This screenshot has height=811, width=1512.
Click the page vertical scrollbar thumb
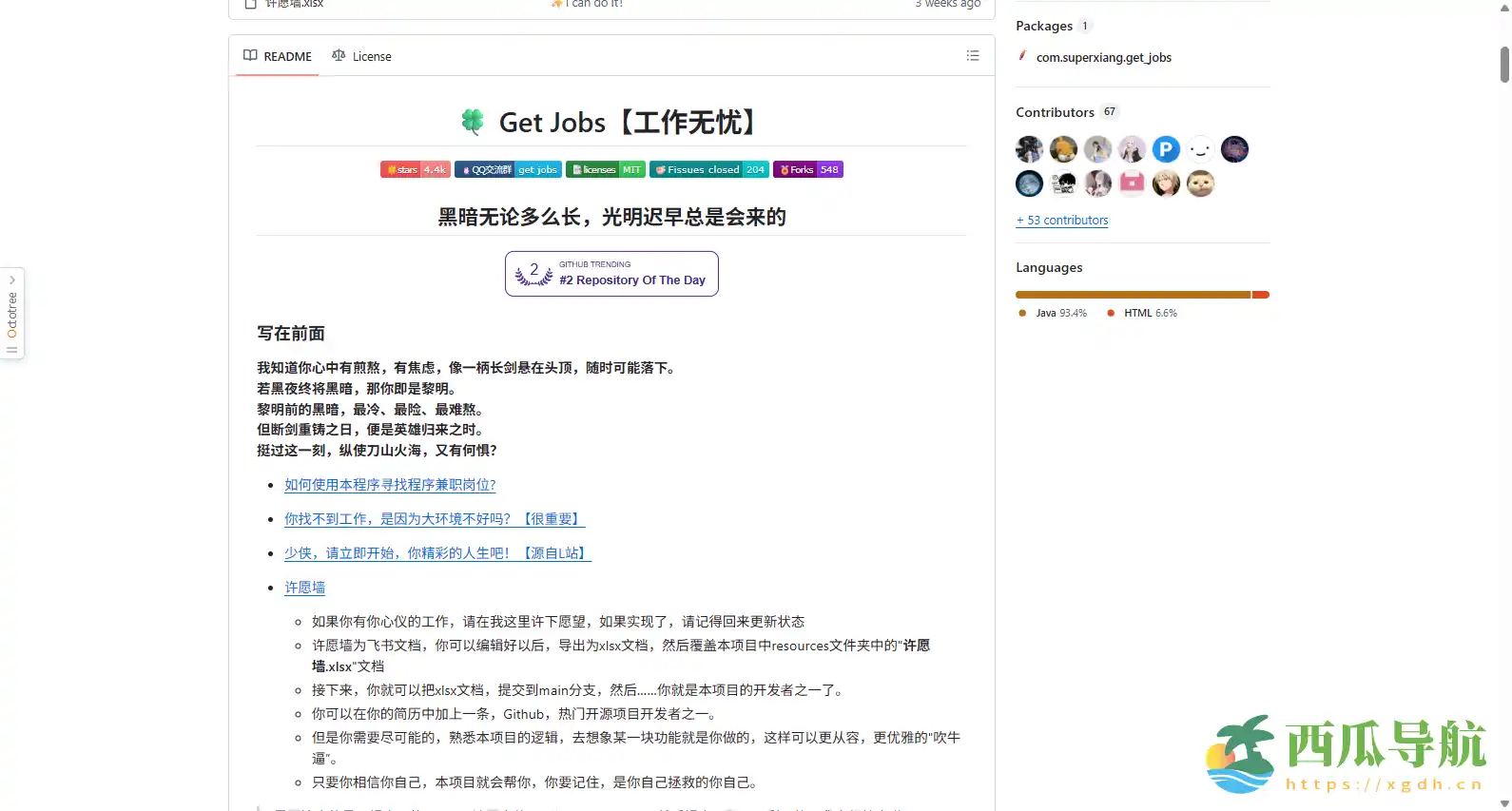pos(1504,64)
